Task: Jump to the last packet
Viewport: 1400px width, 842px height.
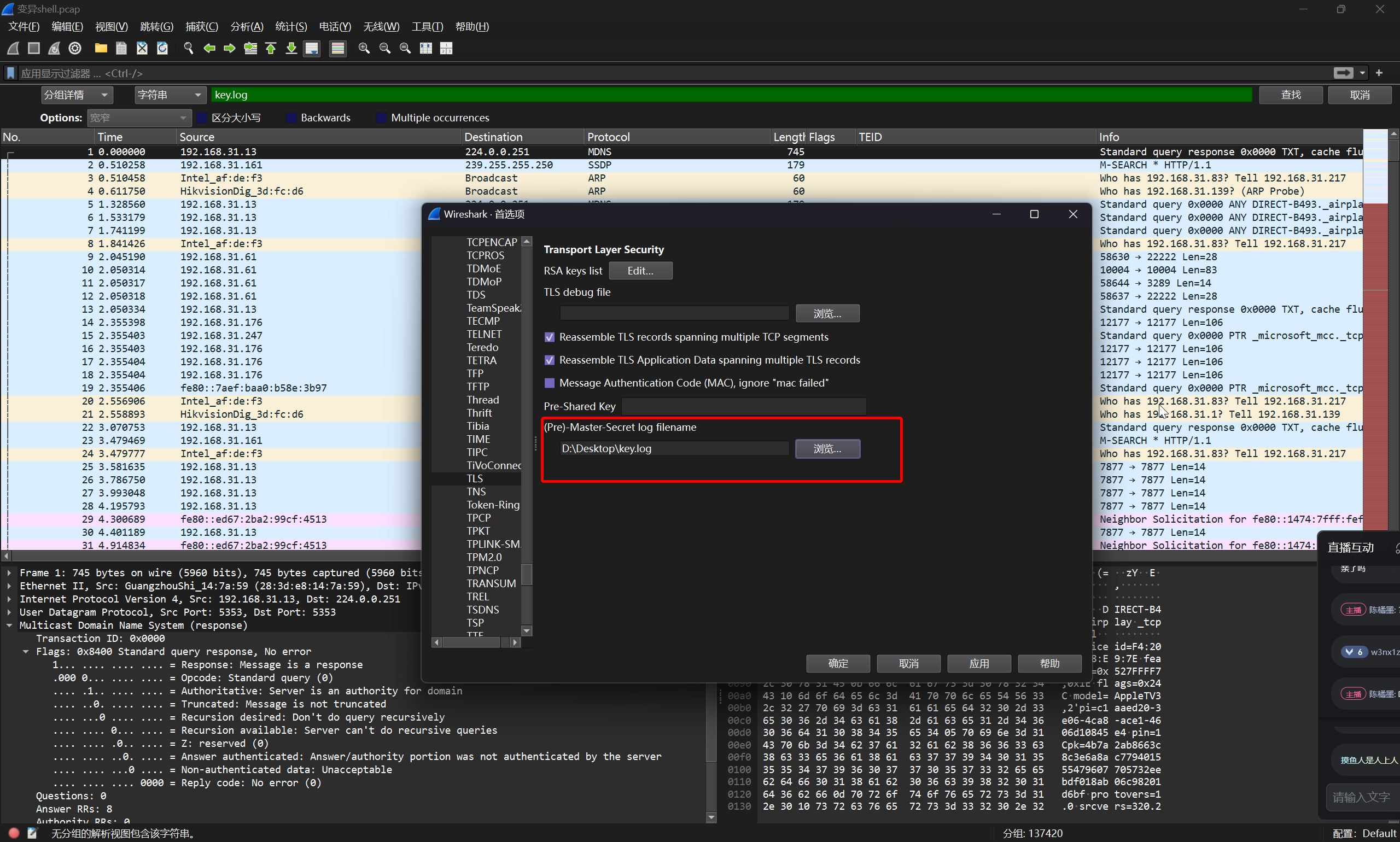Action: [291, 48]
